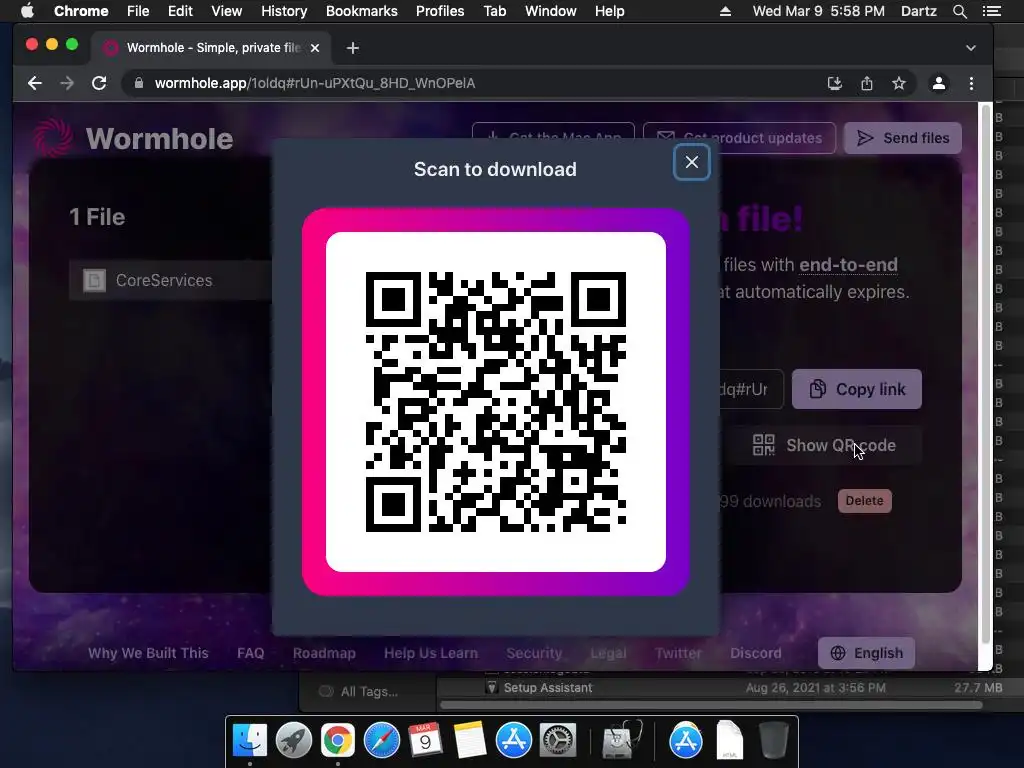Viewport: 1024px width, 768px height.
Task: Open the Bookmarks menu
Action: pos(362,11)
